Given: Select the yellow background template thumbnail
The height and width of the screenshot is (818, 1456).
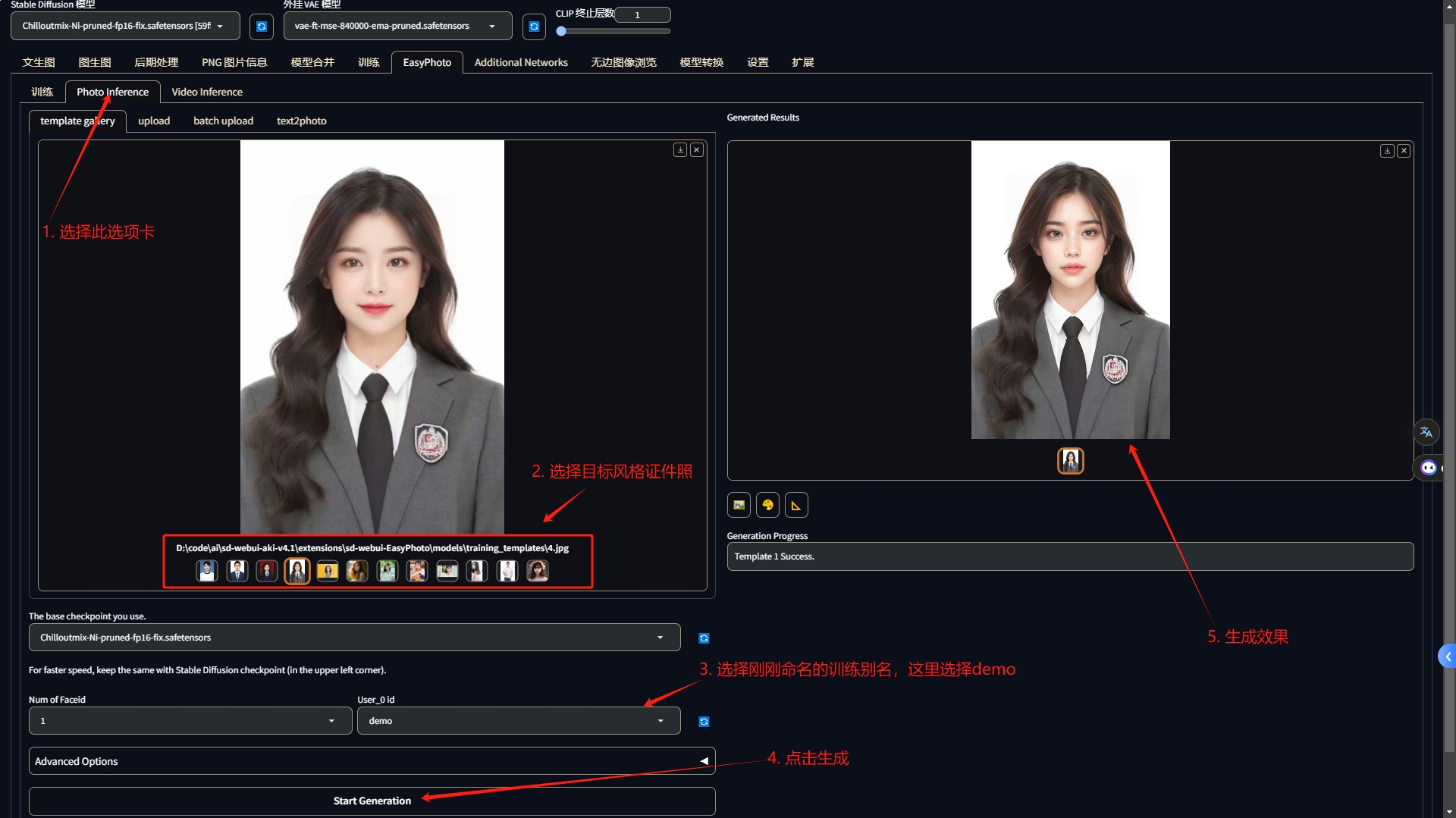Looking at the screenshot, I should (327, 571).
